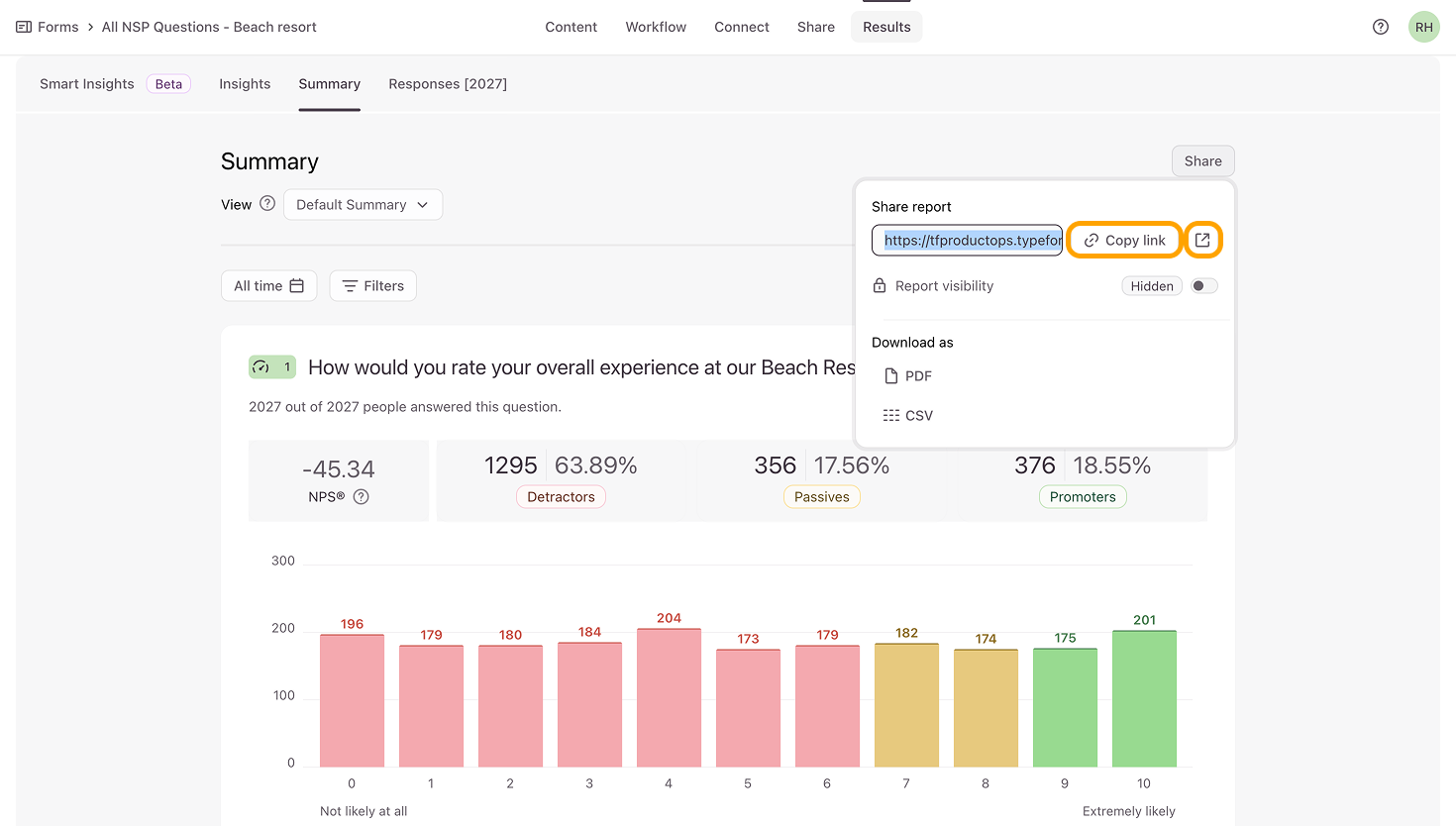1456x826 pixels.
Task: Open the Workflow tab in top navigation
Action: point(655,27)
